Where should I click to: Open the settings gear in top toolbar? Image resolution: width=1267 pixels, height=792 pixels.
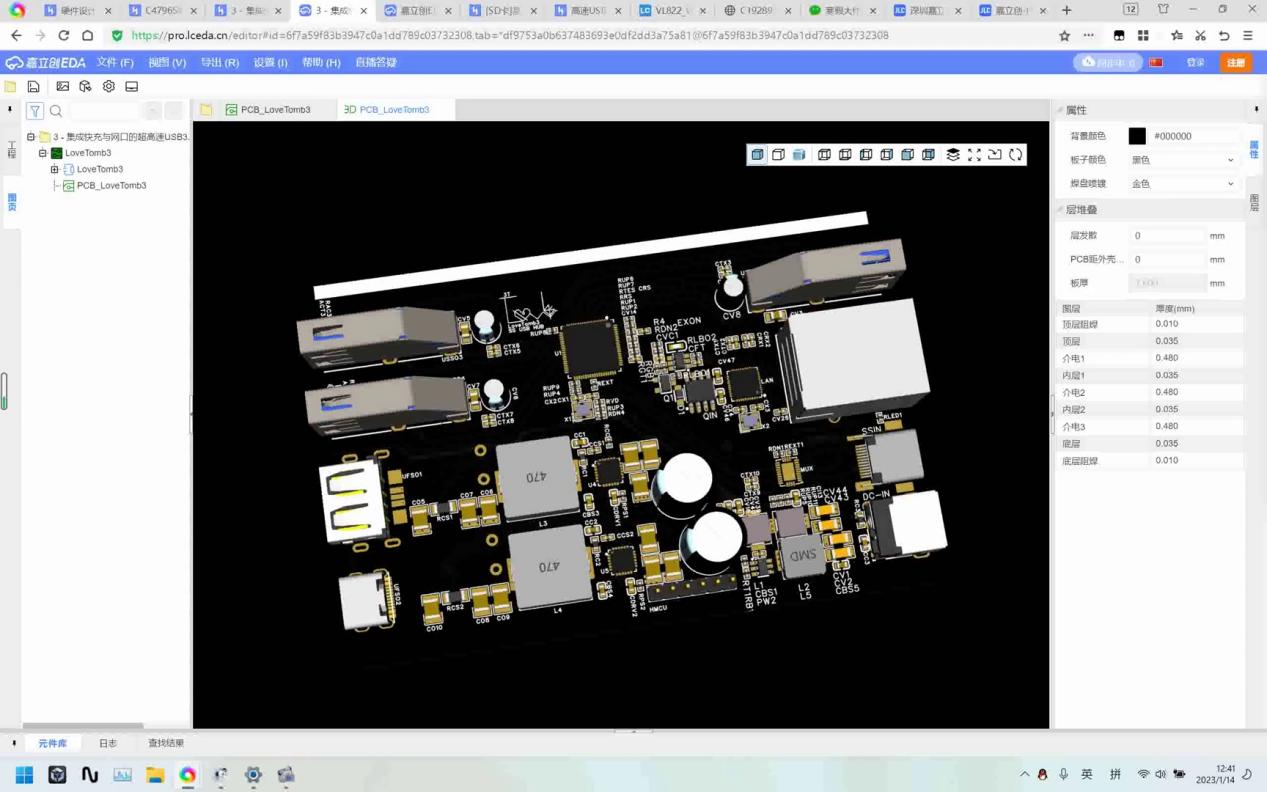[109, 87]
